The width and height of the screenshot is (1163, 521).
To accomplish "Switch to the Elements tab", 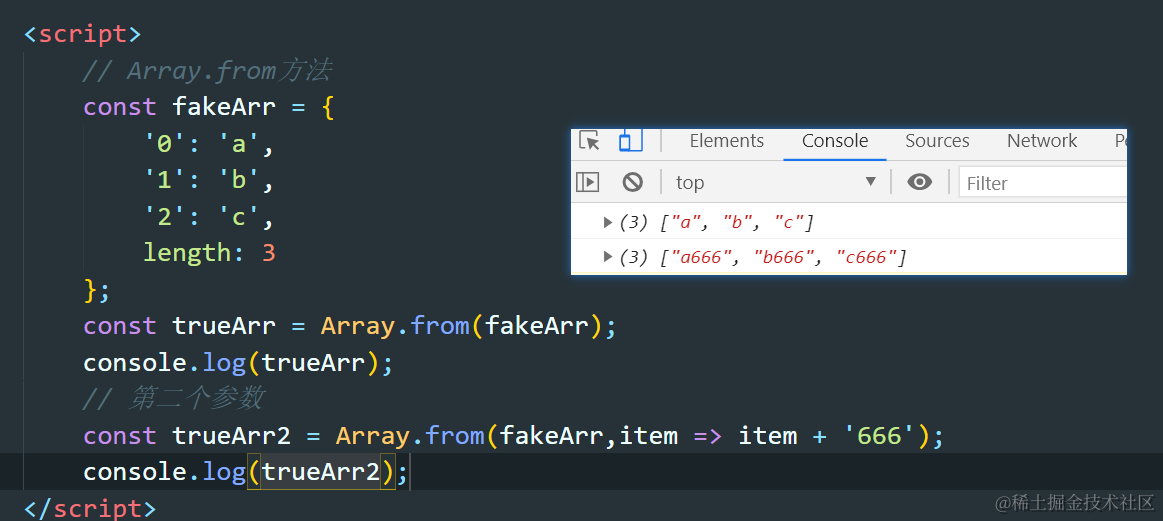I will (727, 141).
